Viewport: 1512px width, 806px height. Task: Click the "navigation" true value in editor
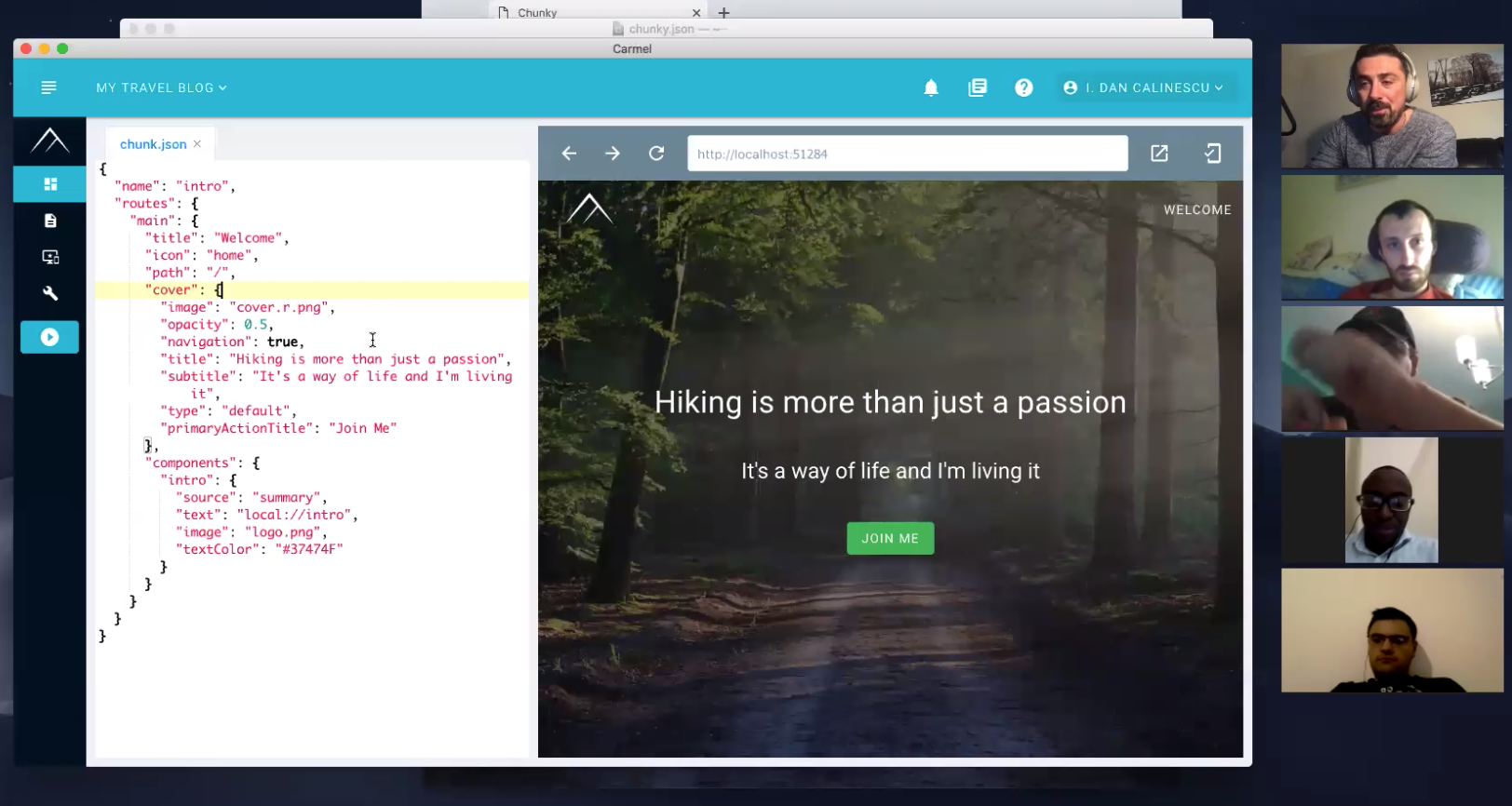(x=282, y=343)
